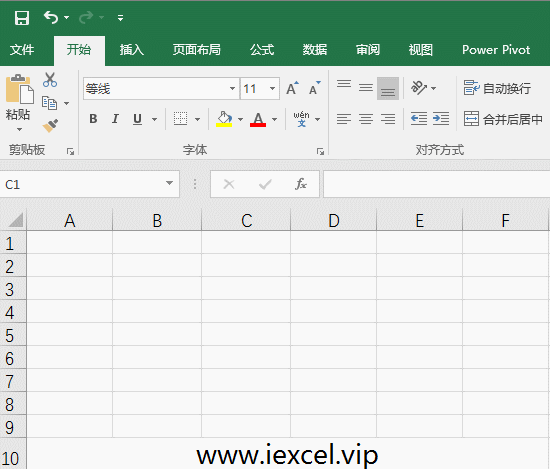Open the 等线 font name dropdown

pos(233,88)
